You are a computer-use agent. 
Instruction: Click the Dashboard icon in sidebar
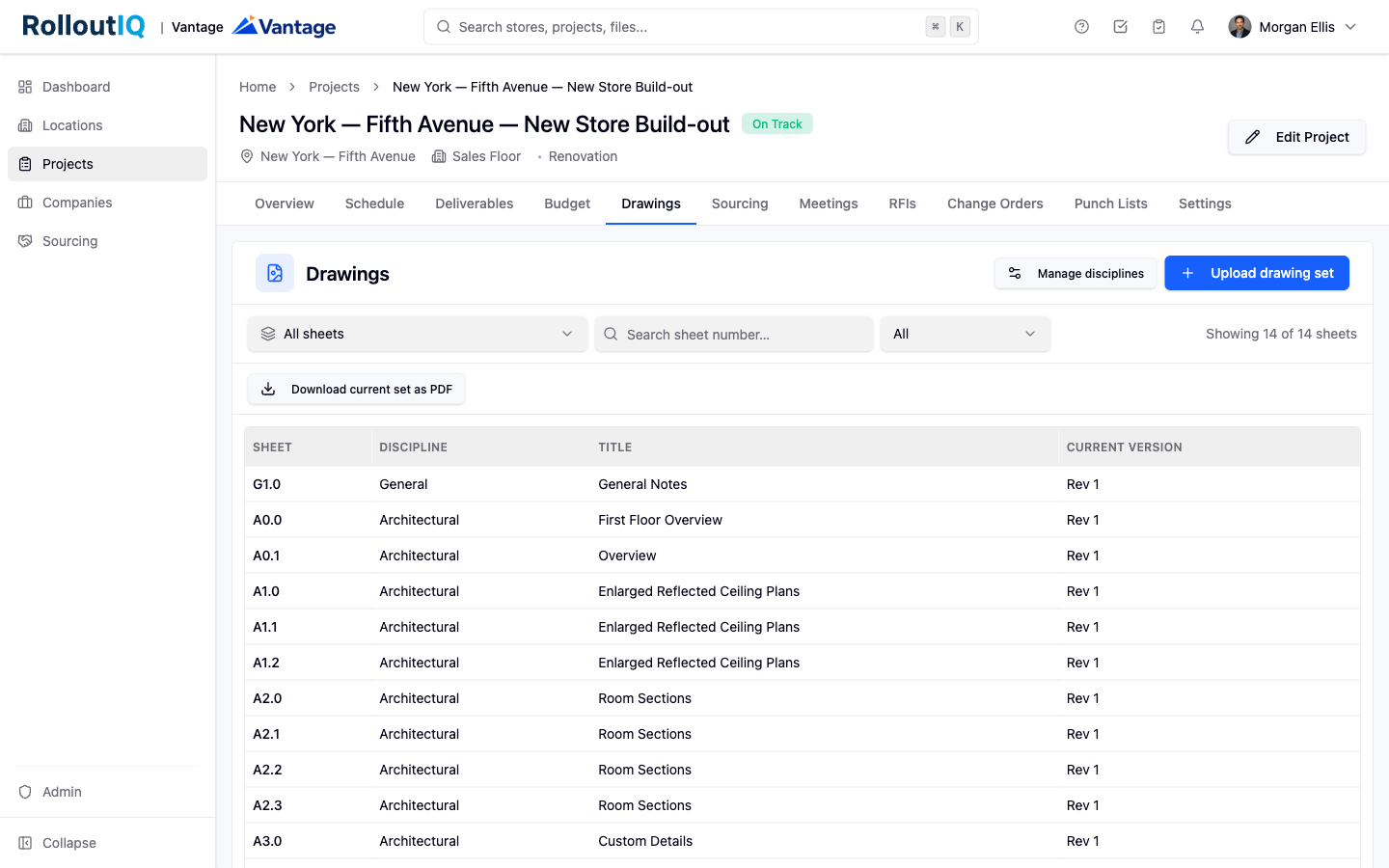click(25, 87)
